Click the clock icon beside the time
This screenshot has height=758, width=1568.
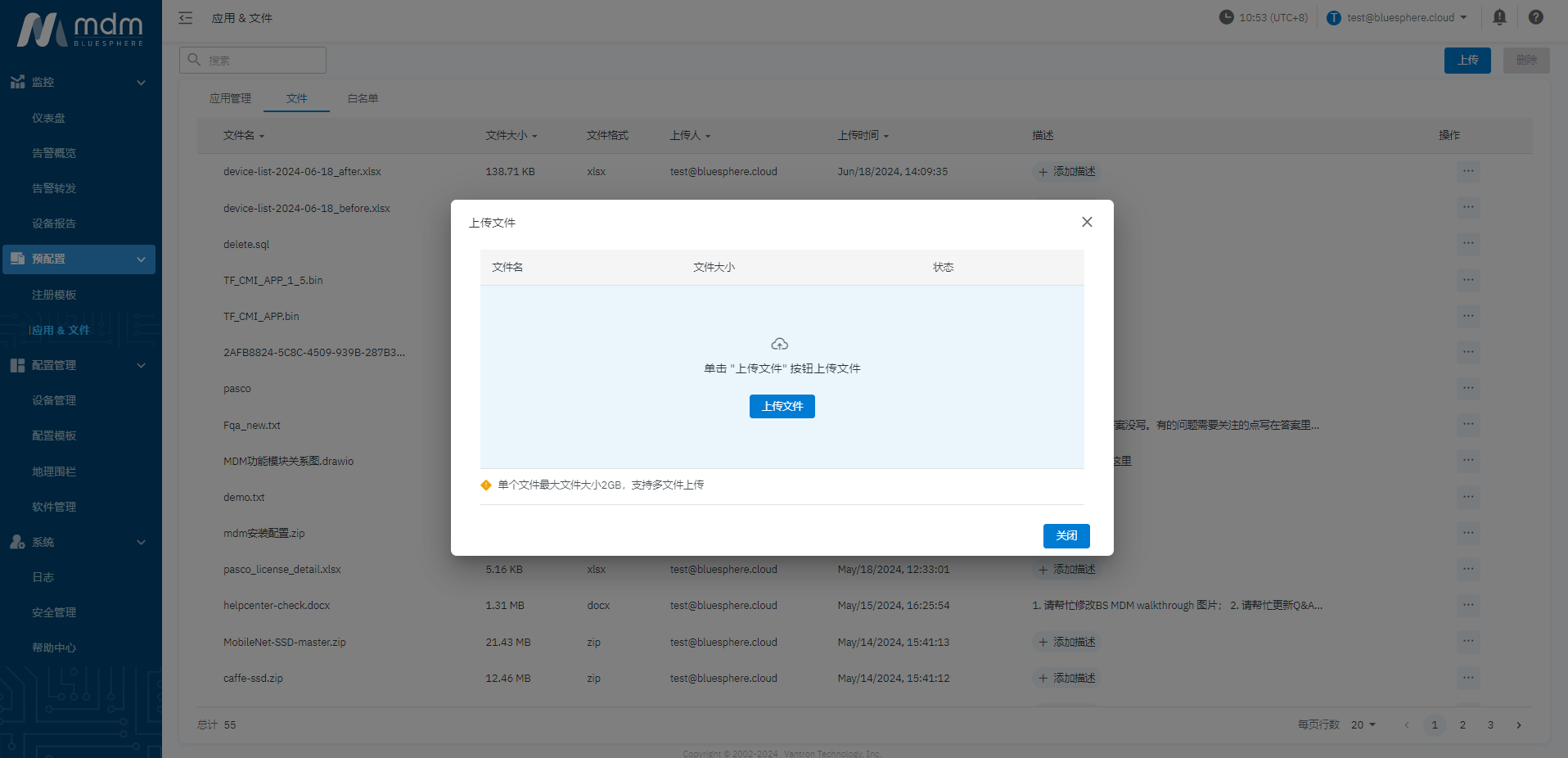pos(1226,17)
